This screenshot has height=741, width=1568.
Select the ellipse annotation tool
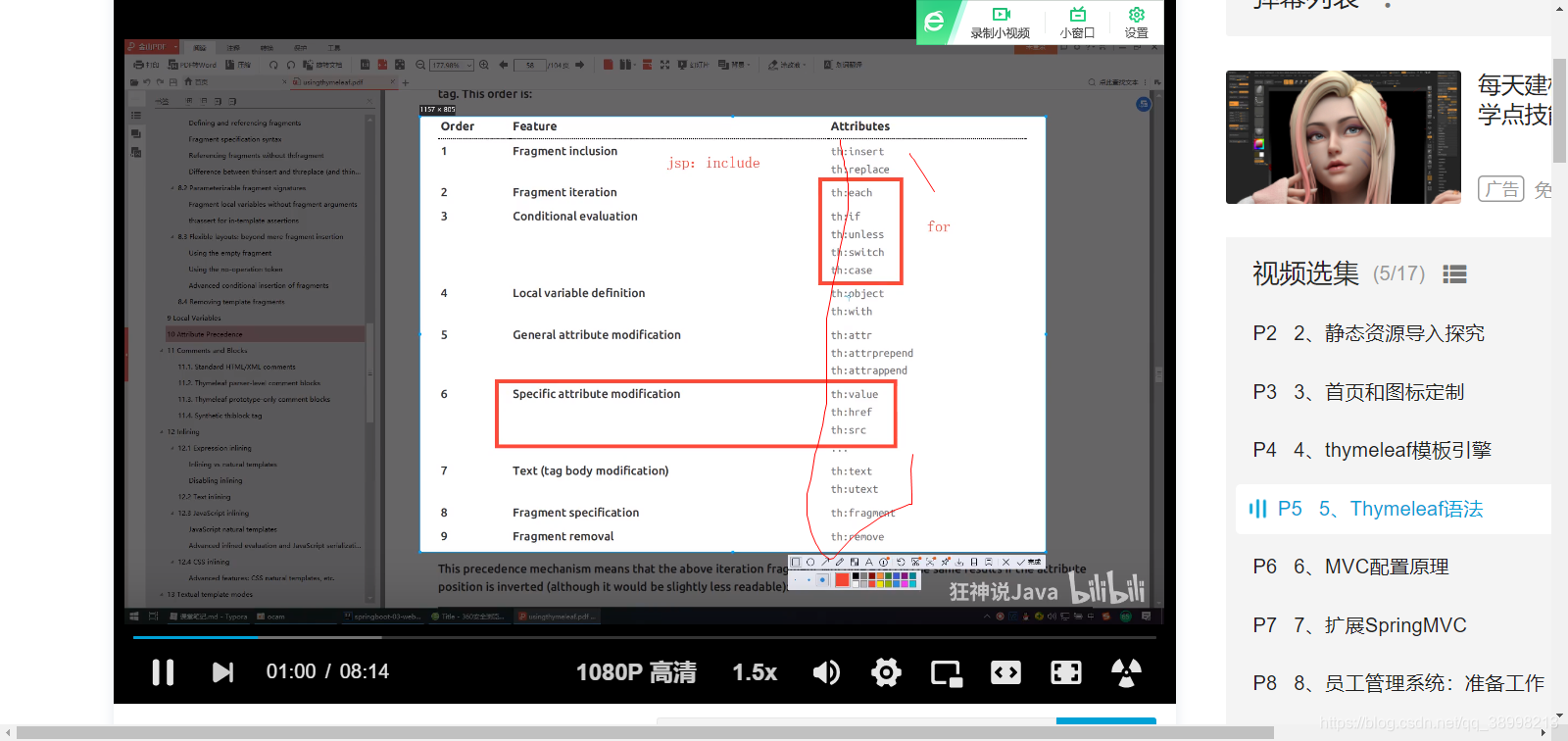click(x=810, y=563)
